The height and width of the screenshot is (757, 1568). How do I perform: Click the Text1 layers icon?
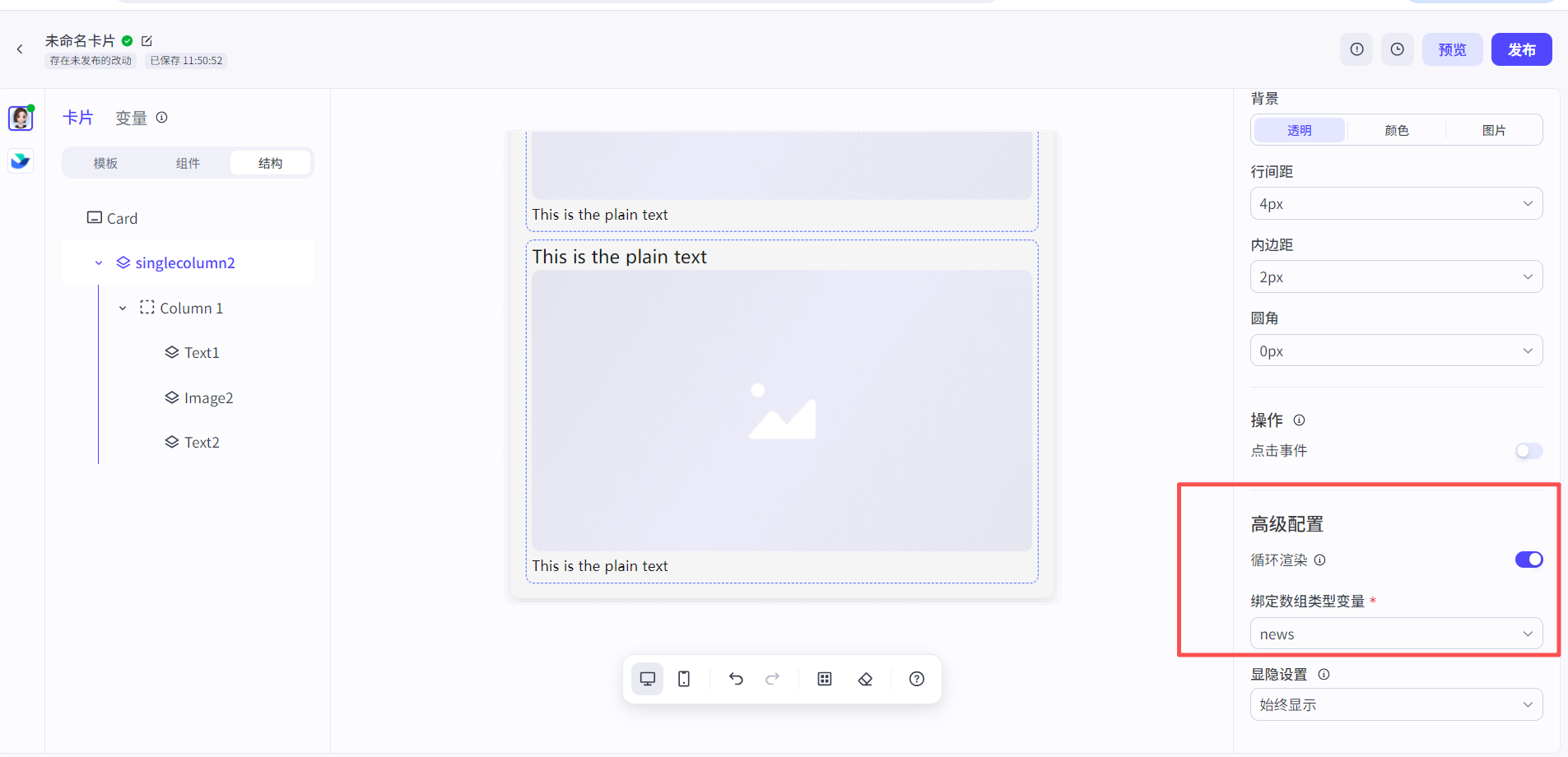(172, 352)
